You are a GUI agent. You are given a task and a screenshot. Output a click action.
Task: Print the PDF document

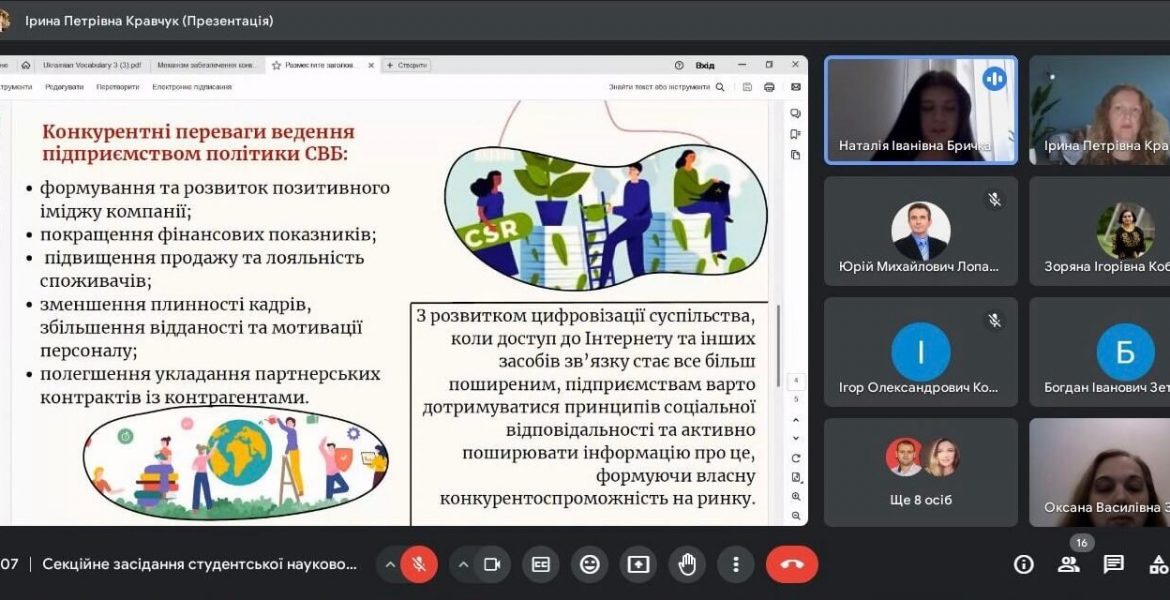(769, 87)
